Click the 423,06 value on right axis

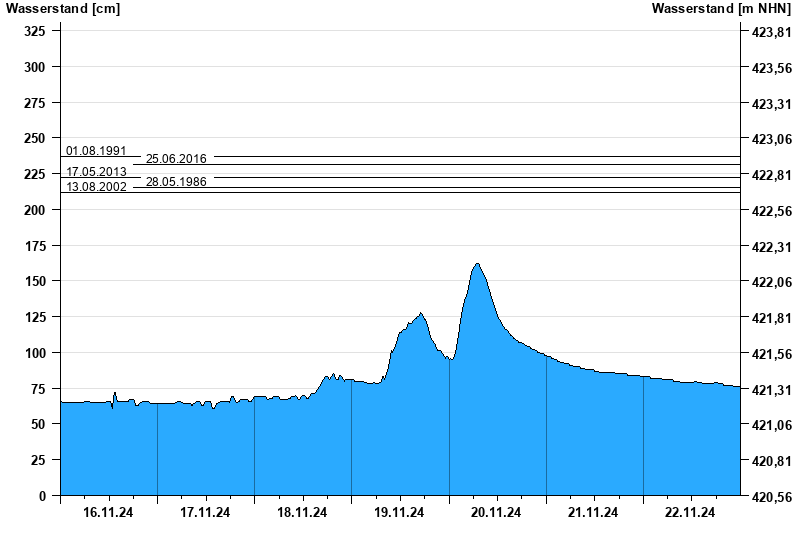click(x=772, y=139)
